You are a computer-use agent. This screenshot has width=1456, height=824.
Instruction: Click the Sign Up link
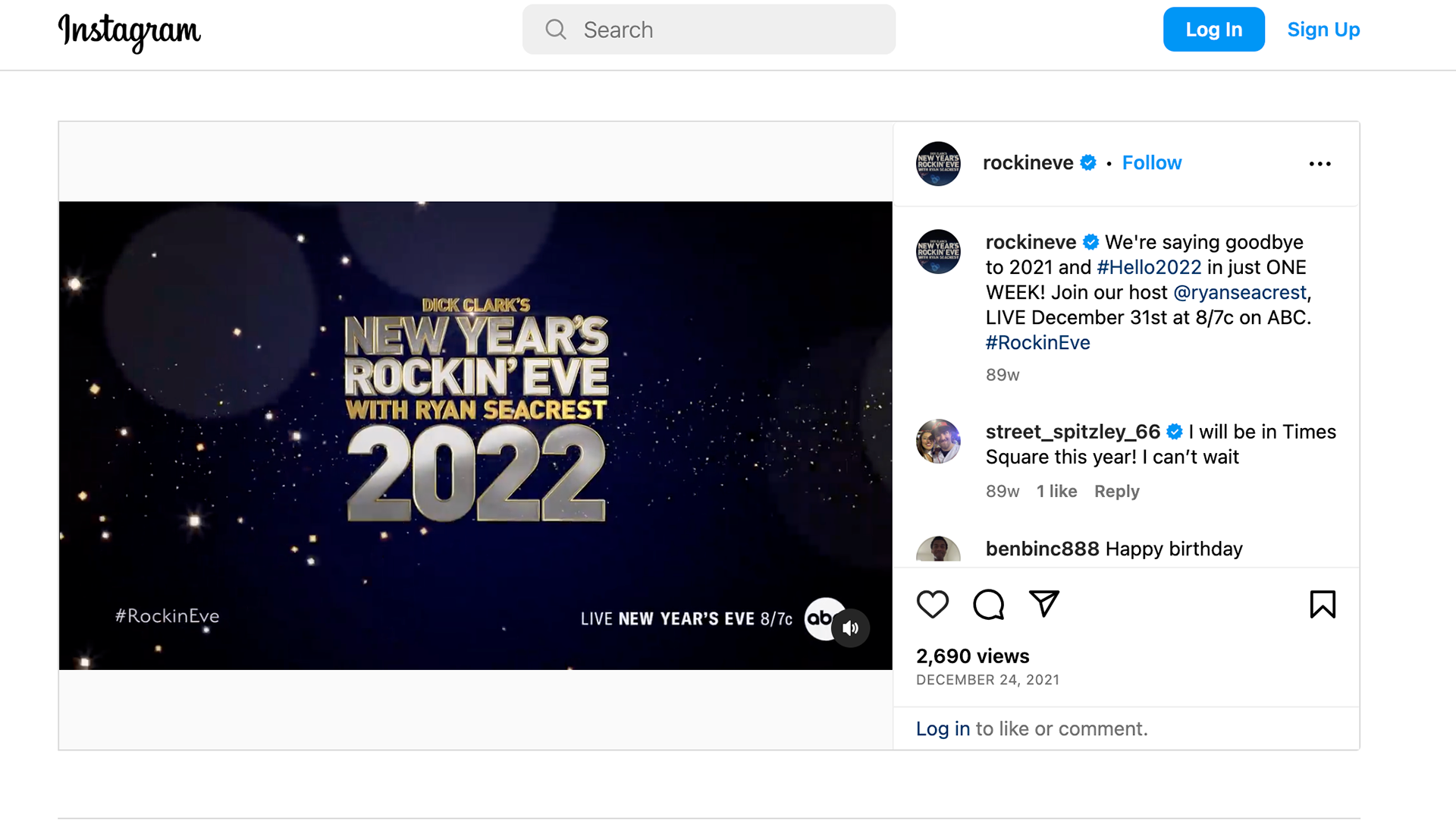pos(1323,30)
